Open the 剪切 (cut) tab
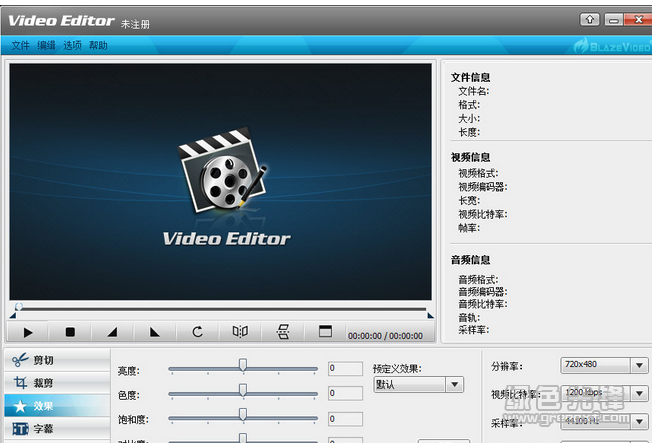The height and width of the screenshot is (443, 652). point(57,360)
